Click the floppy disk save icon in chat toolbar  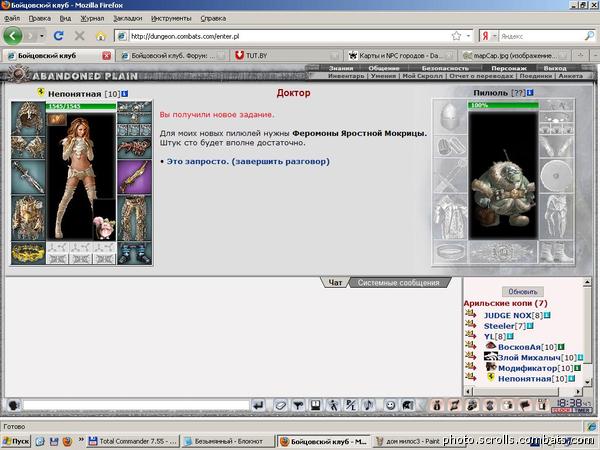click(316, 405)
